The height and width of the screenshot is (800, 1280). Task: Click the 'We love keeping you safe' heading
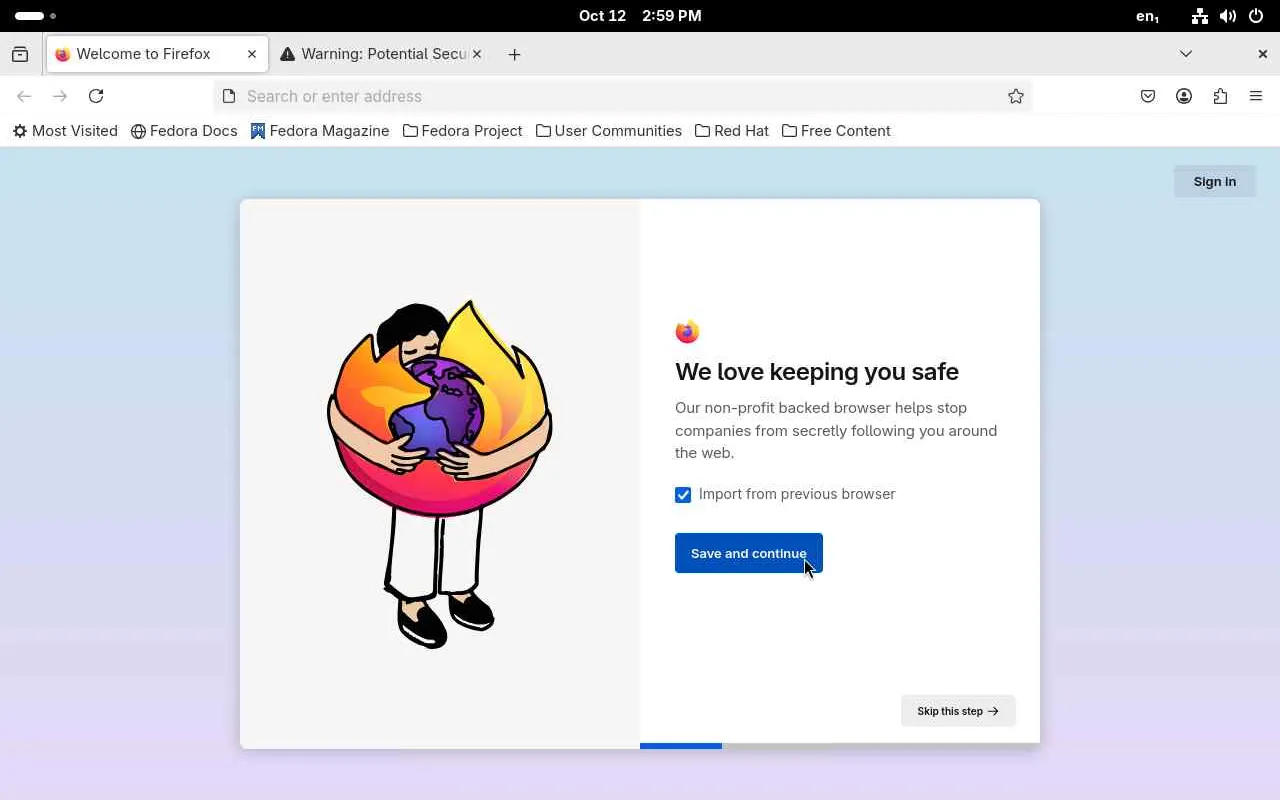[x=817, y=372]
